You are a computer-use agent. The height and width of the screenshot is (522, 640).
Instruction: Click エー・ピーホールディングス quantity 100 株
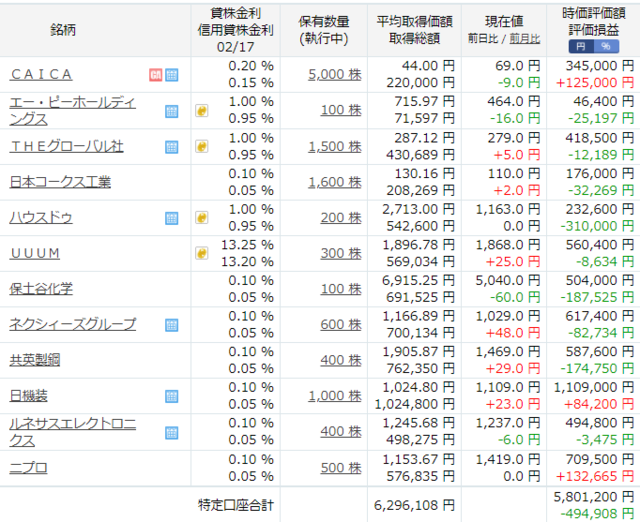[x=341, y=110]
